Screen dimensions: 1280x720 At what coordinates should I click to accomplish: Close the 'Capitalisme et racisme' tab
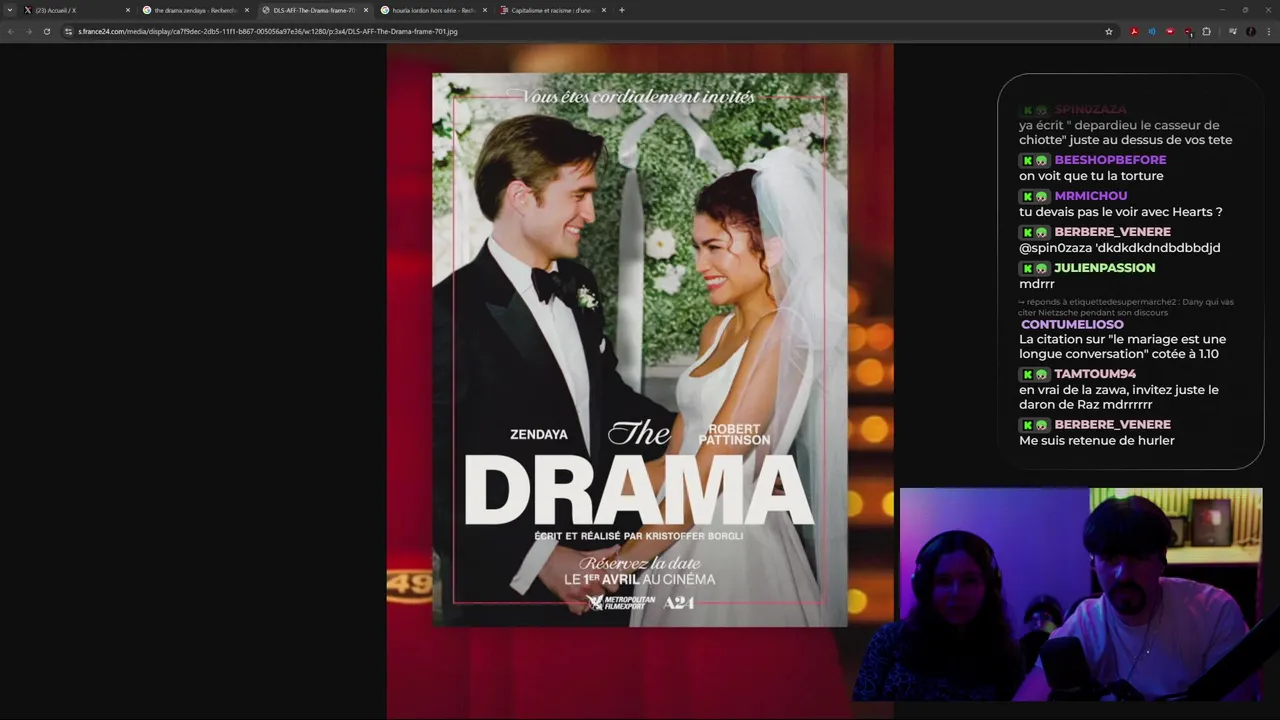[x=604, y=10]
